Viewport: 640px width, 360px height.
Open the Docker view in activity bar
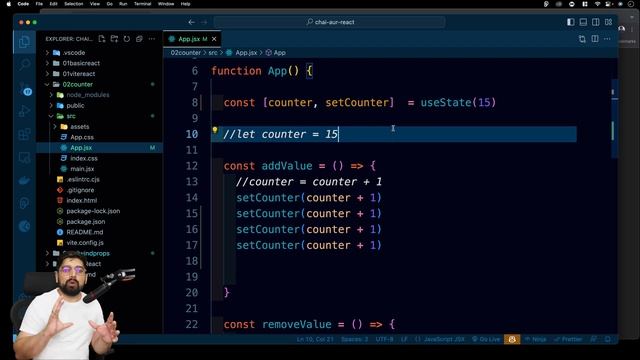click(24, 180)
